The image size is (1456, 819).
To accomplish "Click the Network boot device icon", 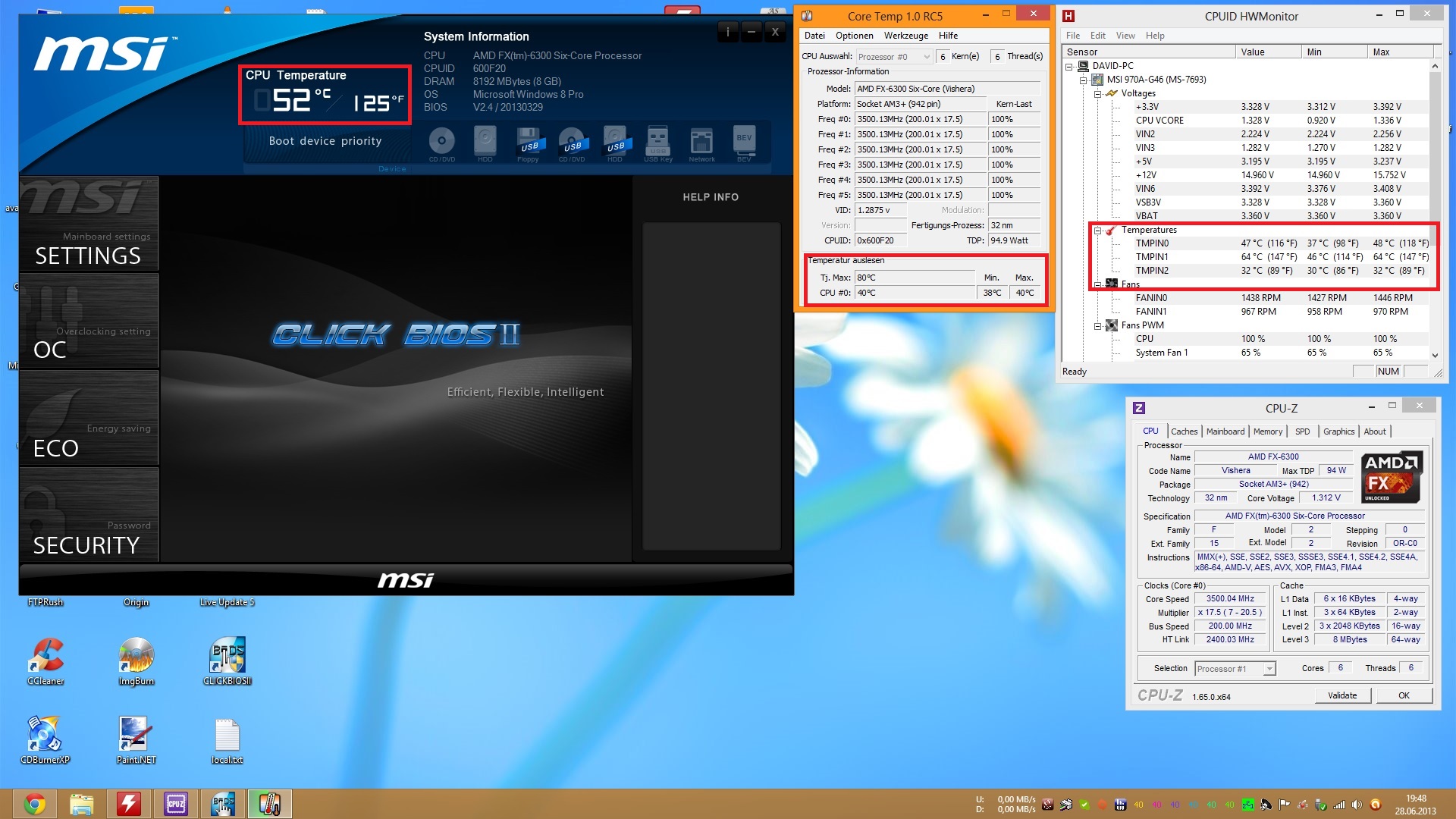I will (701, 143).
